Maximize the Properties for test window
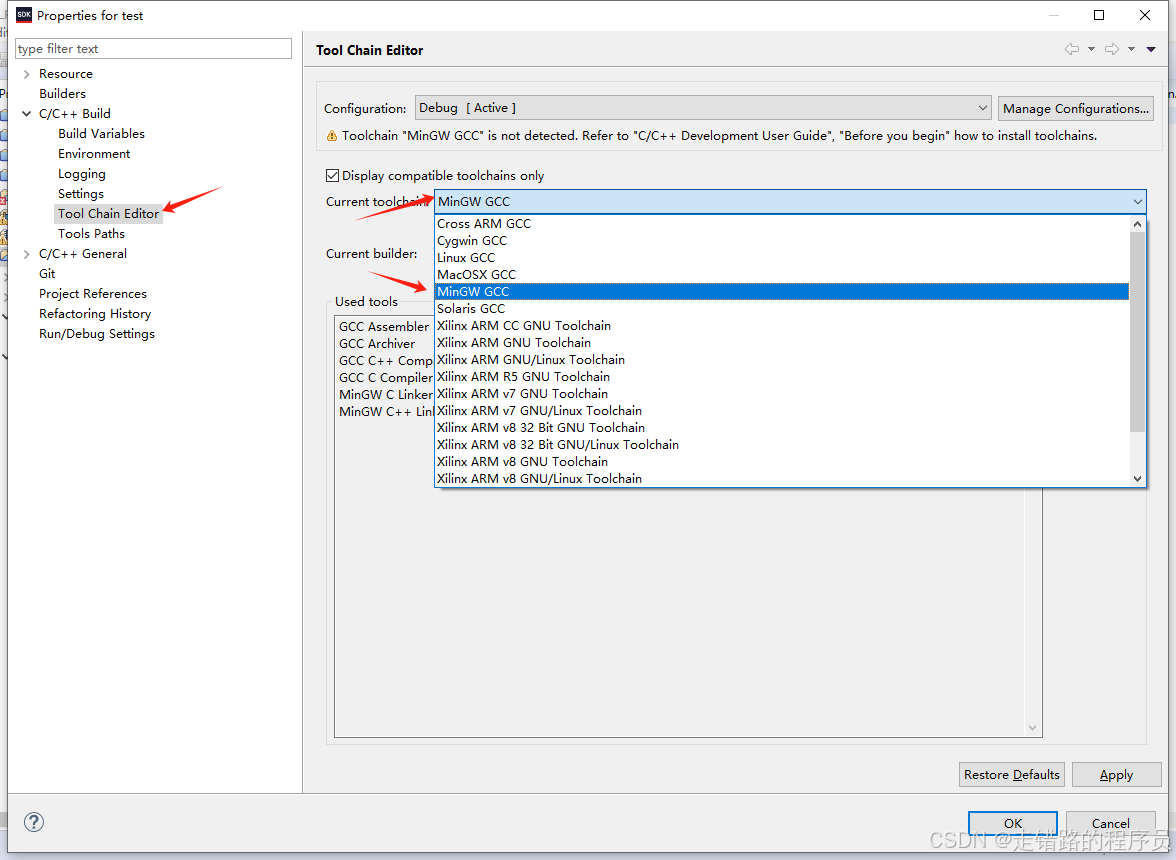 click(1099, 15)
